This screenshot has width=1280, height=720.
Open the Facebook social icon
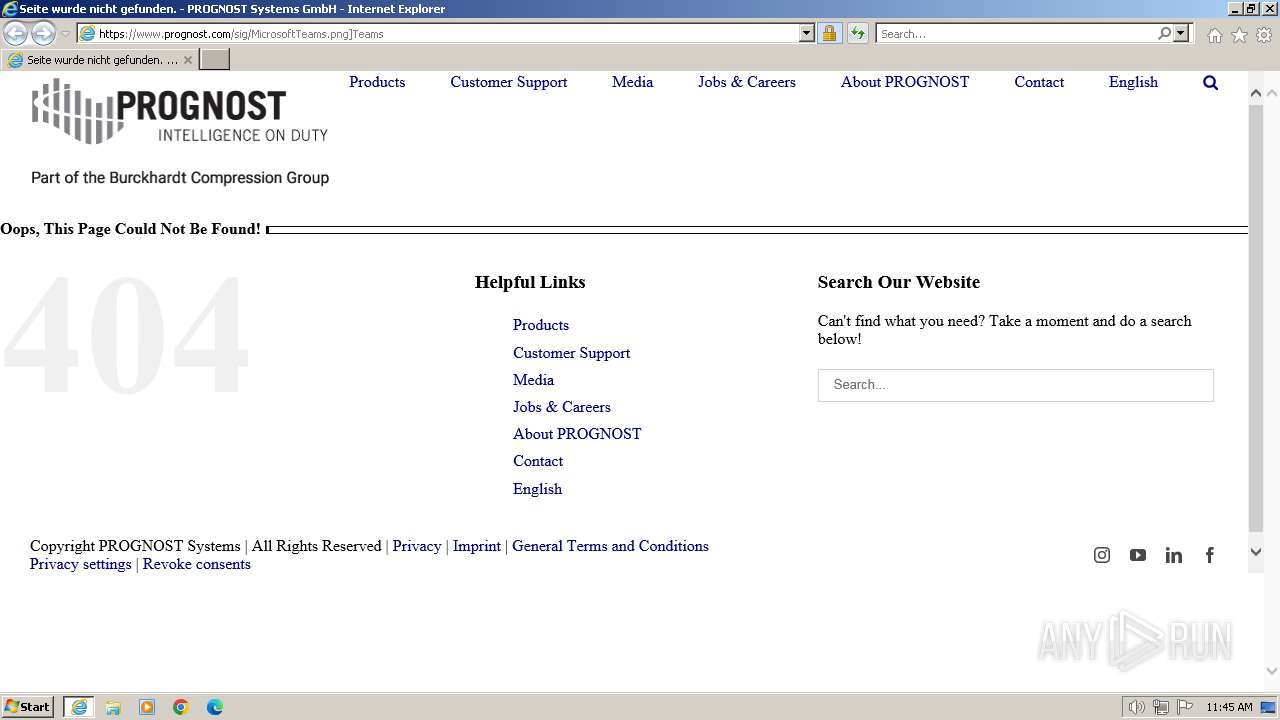pos(1210,555)
